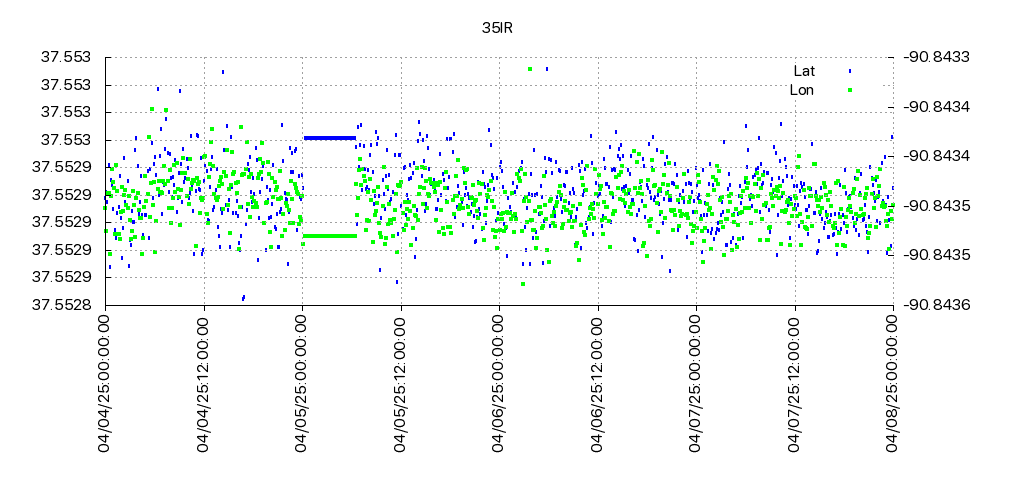Click the green Lon legend marker

[x=850, y=90]
